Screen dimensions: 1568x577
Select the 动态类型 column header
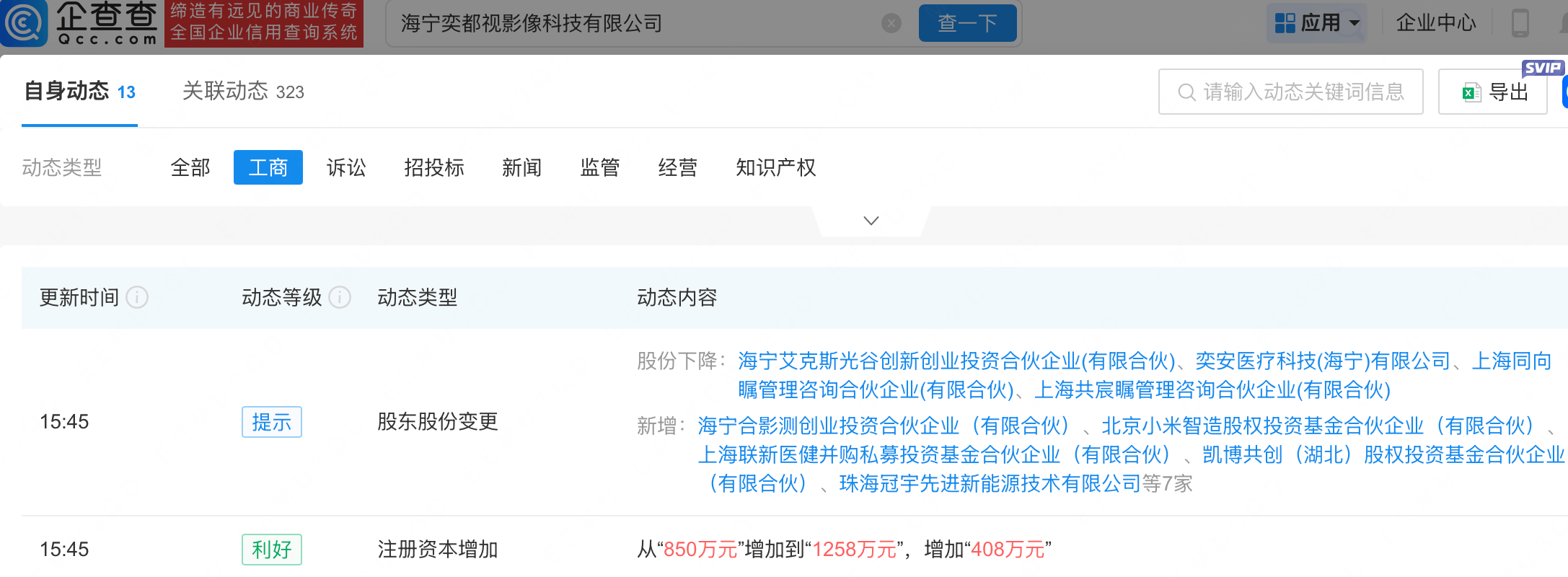click(417, 297)
